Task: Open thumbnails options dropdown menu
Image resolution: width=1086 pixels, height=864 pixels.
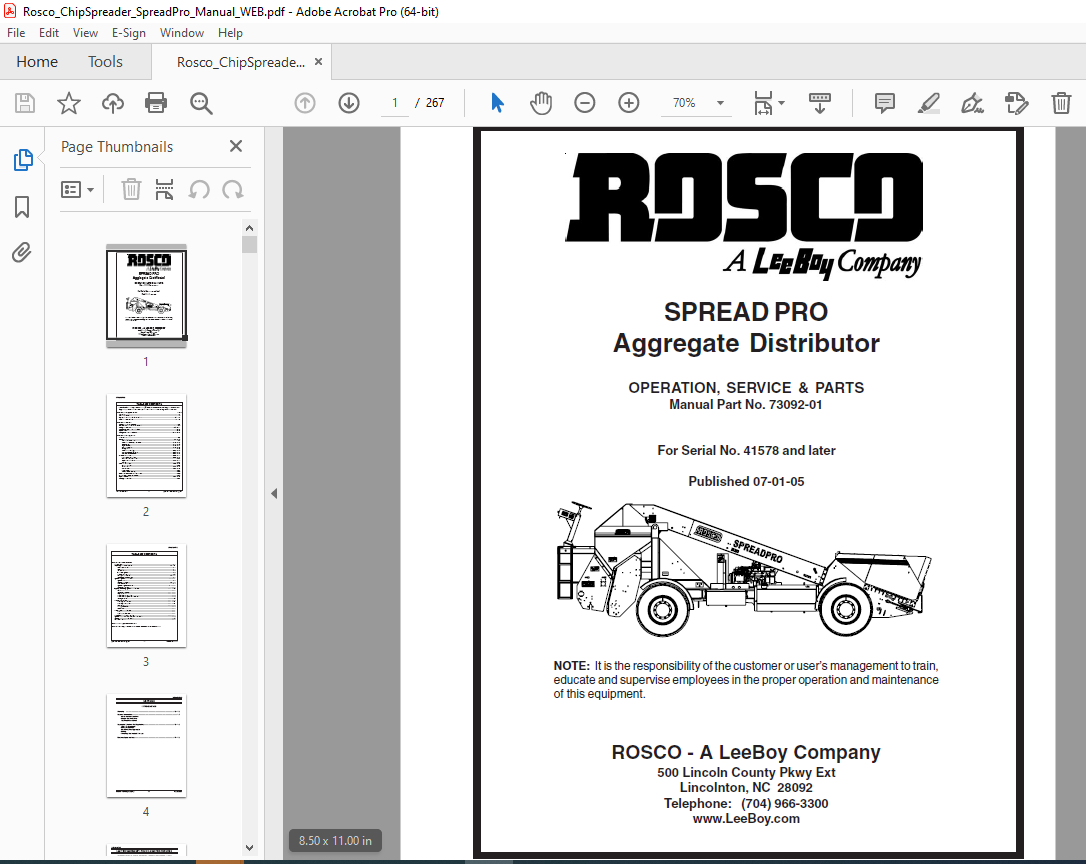Action: (78, 189)
